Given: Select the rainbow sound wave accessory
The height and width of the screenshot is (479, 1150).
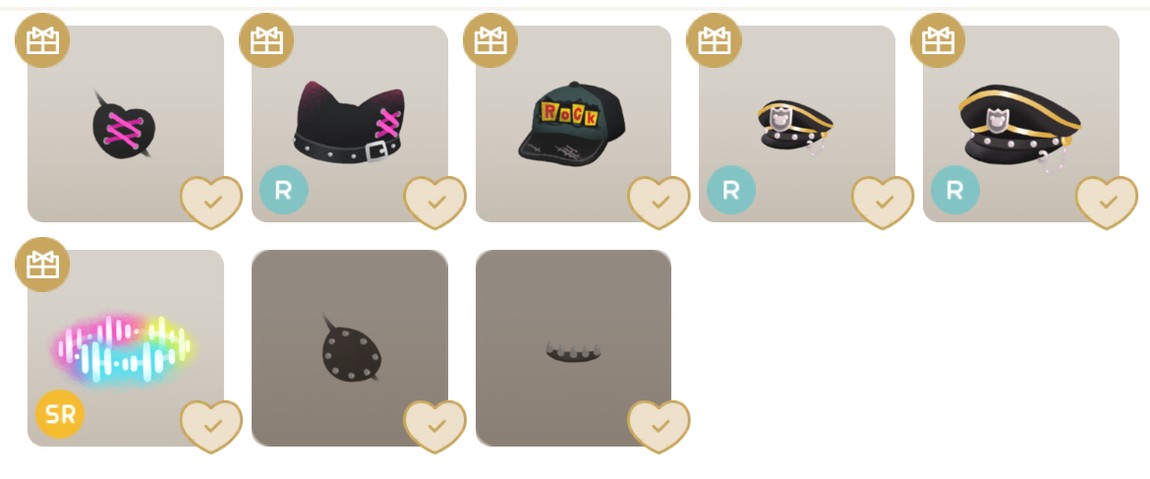Looking at the screenshot, I should (x=125, y=348).
